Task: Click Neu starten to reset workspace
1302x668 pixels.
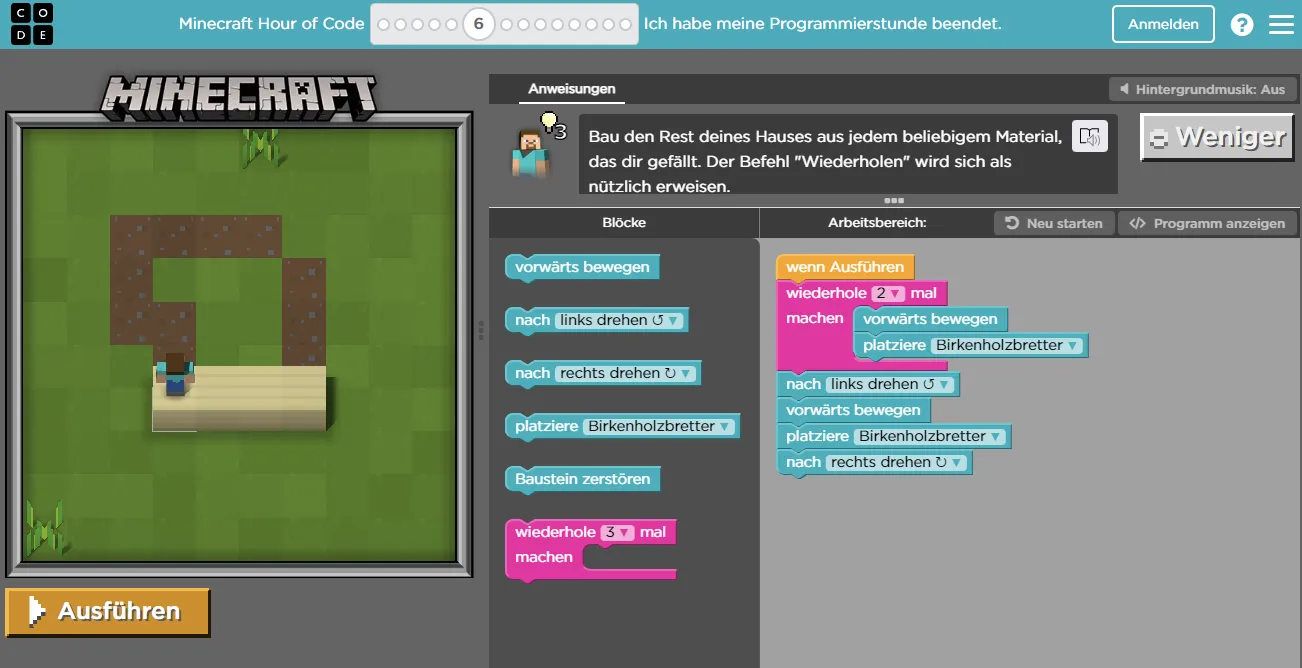Action: point(1054,223)
